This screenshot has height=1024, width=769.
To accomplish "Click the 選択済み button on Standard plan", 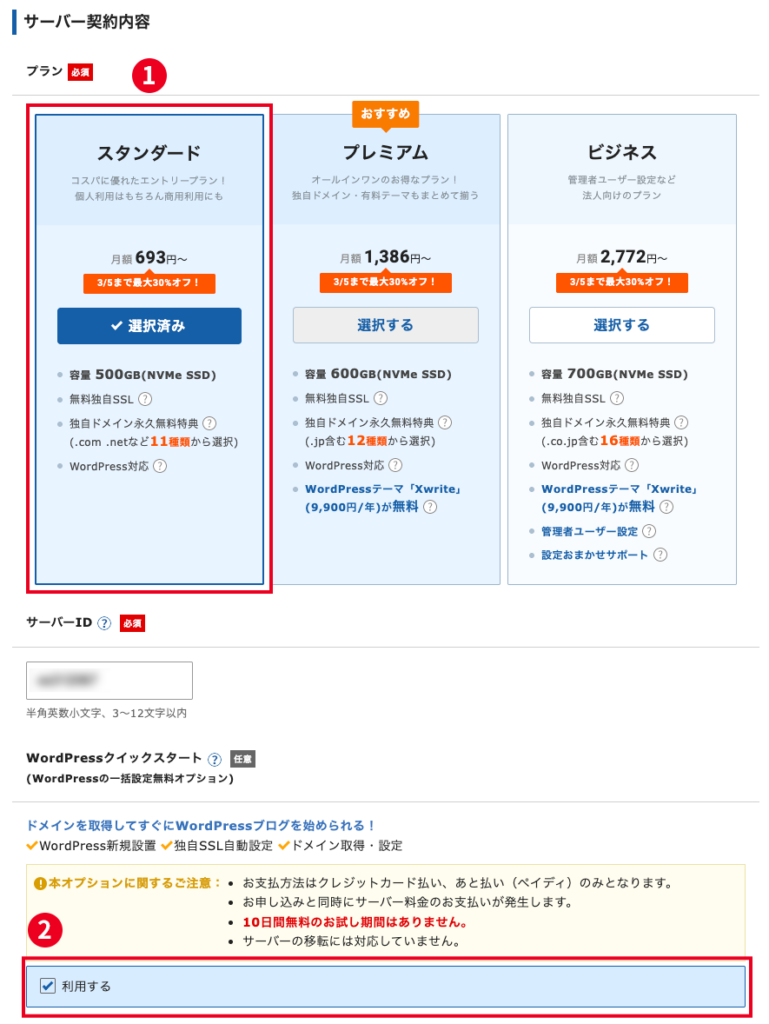I will click(149, 325).
